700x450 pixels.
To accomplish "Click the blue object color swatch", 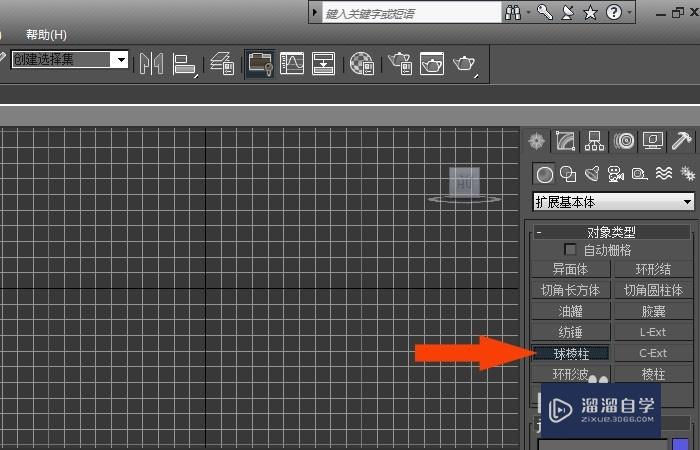I will (x=680, y=445).
